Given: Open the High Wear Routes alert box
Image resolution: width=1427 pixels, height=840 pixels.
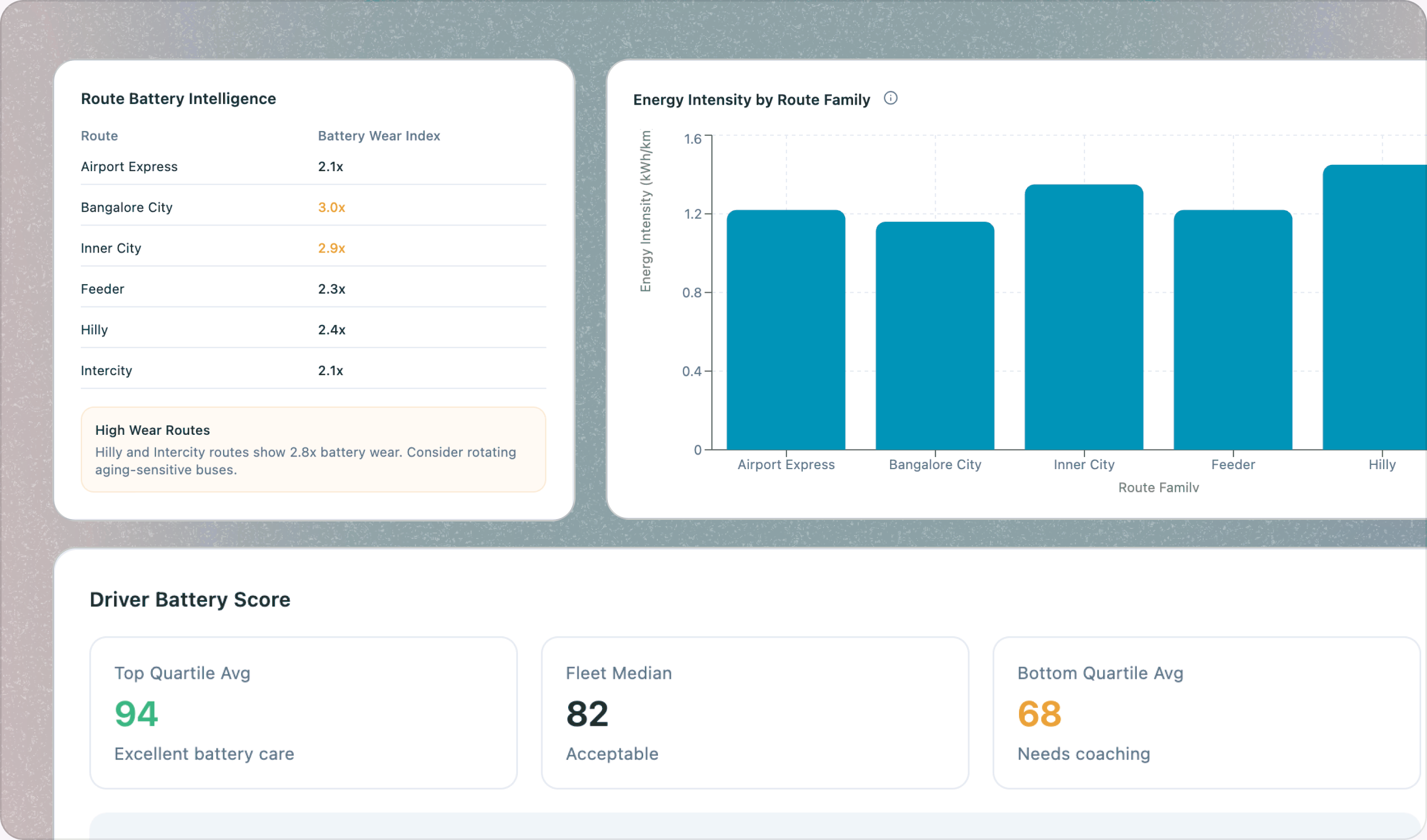Looking at the screenshot, I should pos(313,450).
